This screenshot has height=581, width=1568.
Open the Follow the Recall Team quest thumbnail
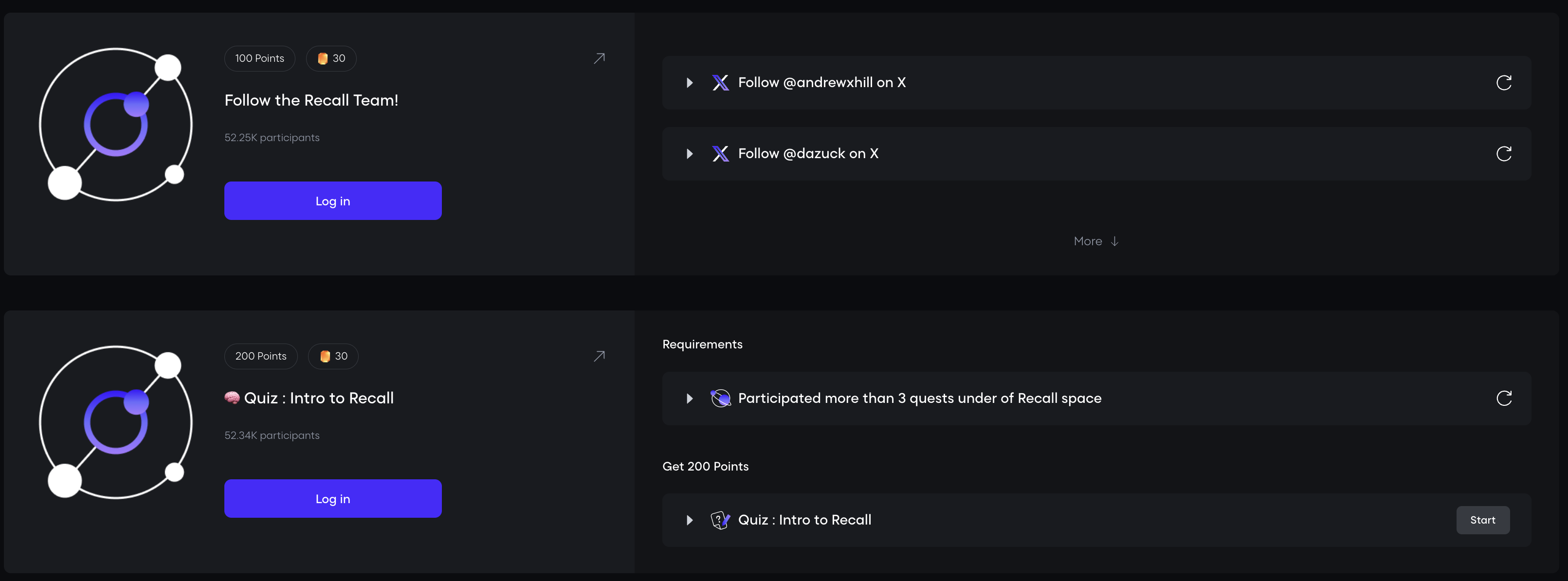[x=116, y=125]
